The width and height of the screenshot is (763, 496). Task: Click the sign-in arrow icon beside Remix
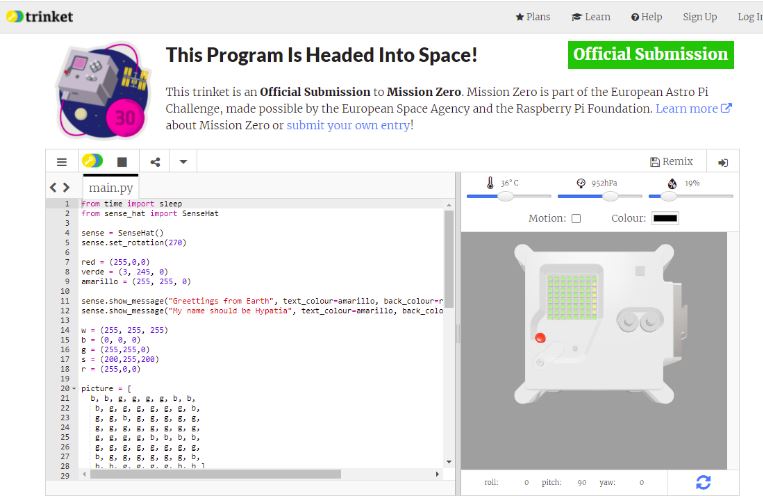tap(723, 161)
